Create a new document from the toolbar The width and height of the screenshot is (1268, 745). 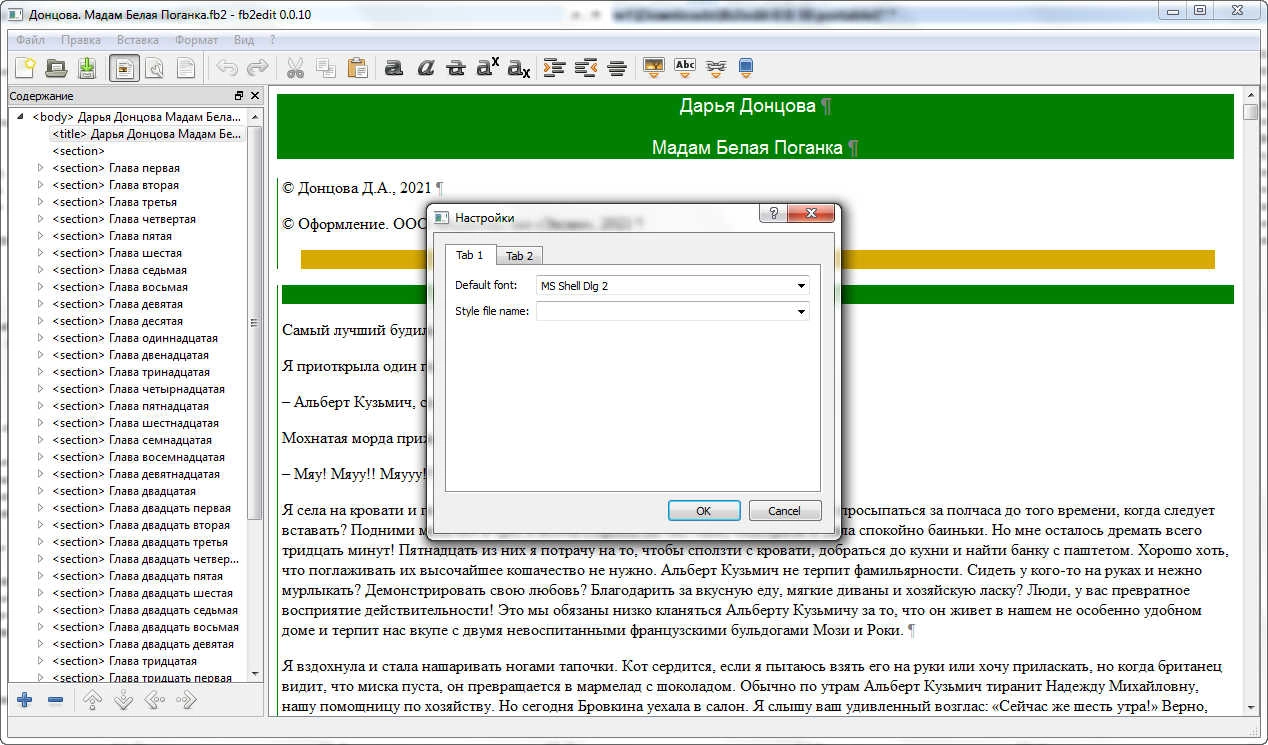tap(25, 68)
